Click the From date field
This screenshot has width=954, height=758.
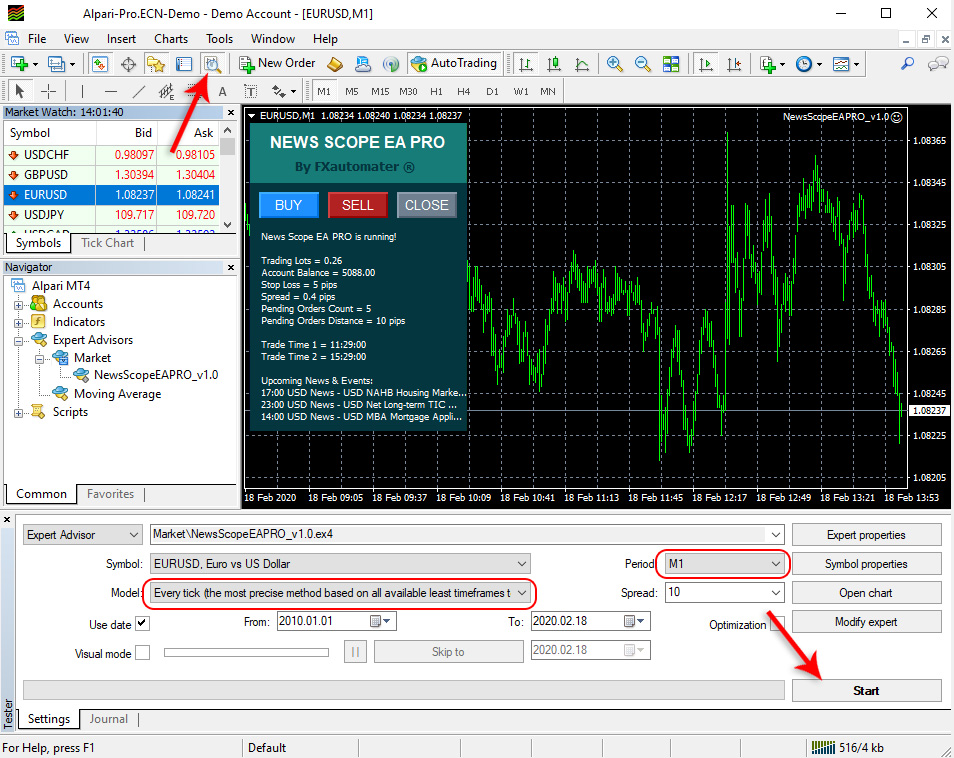pos(336,621)
